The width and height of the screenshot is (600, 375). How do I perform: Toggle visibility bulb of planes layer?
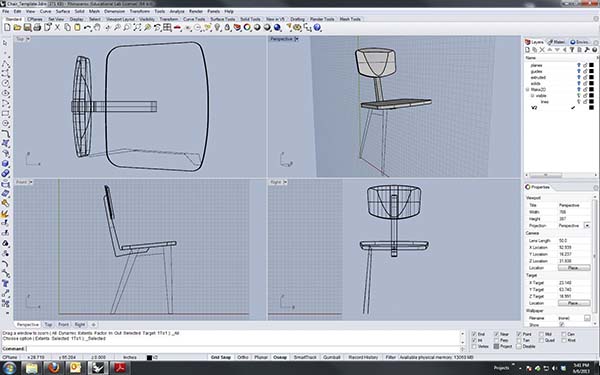pos(579,65)
